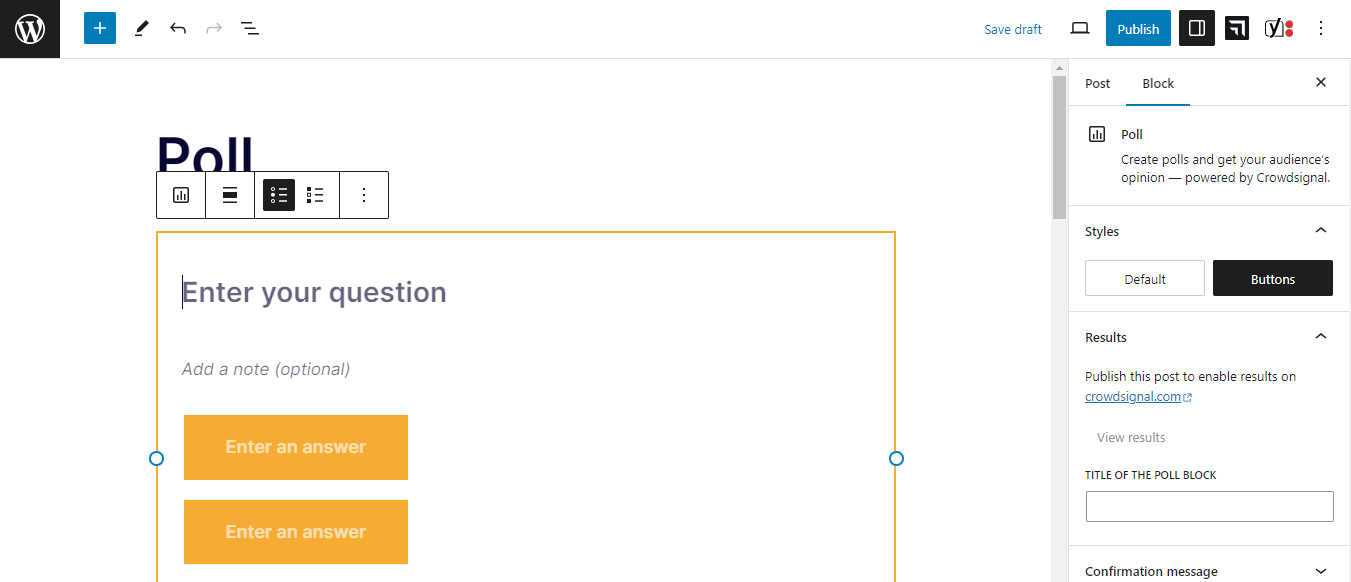Open the desktop Preview icon

[x=1080, y=29]
